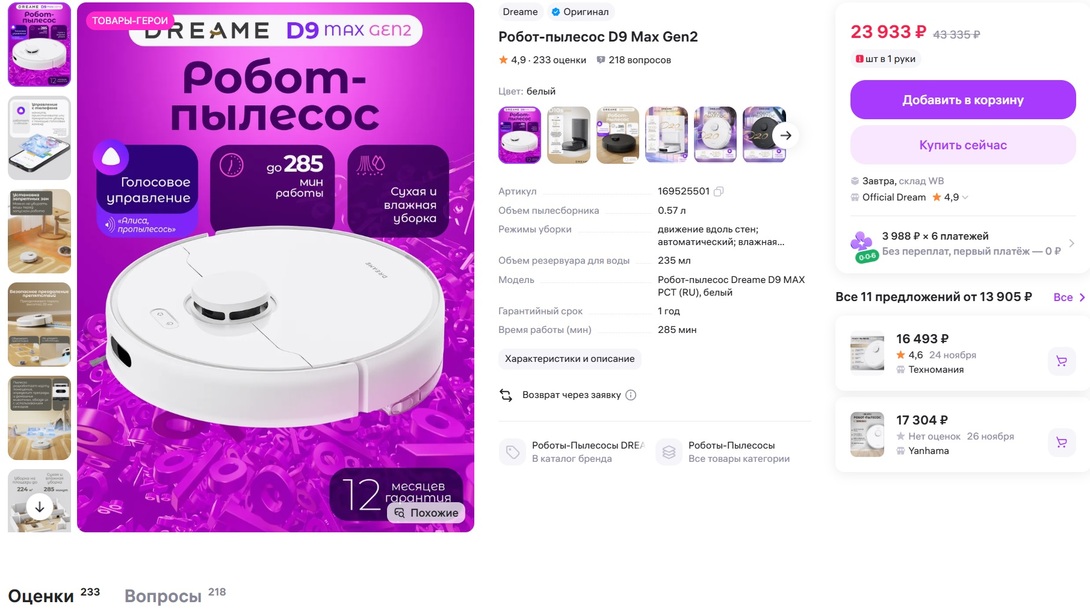Click Добавить в корзину button
The image size is (1090, 616).
click(x=963, y=99)
